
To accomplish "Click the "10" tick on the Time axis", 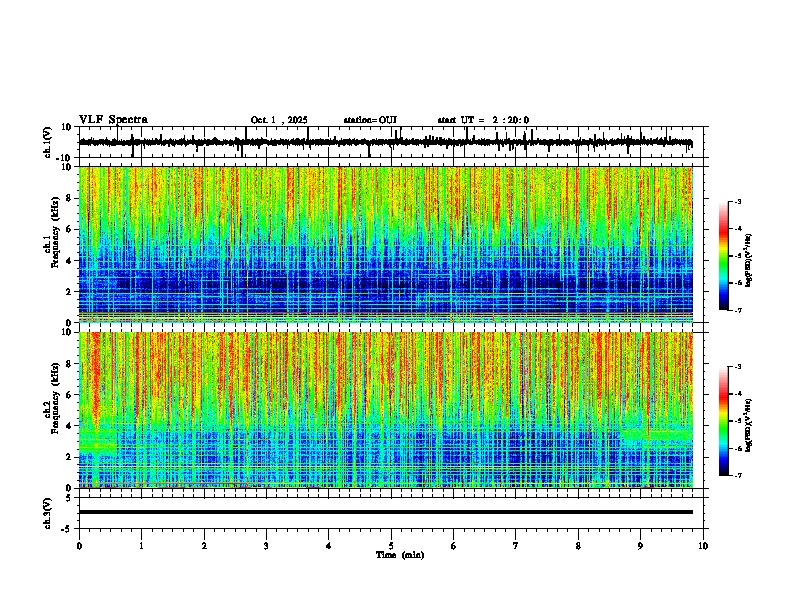I will tap(703, 546).
